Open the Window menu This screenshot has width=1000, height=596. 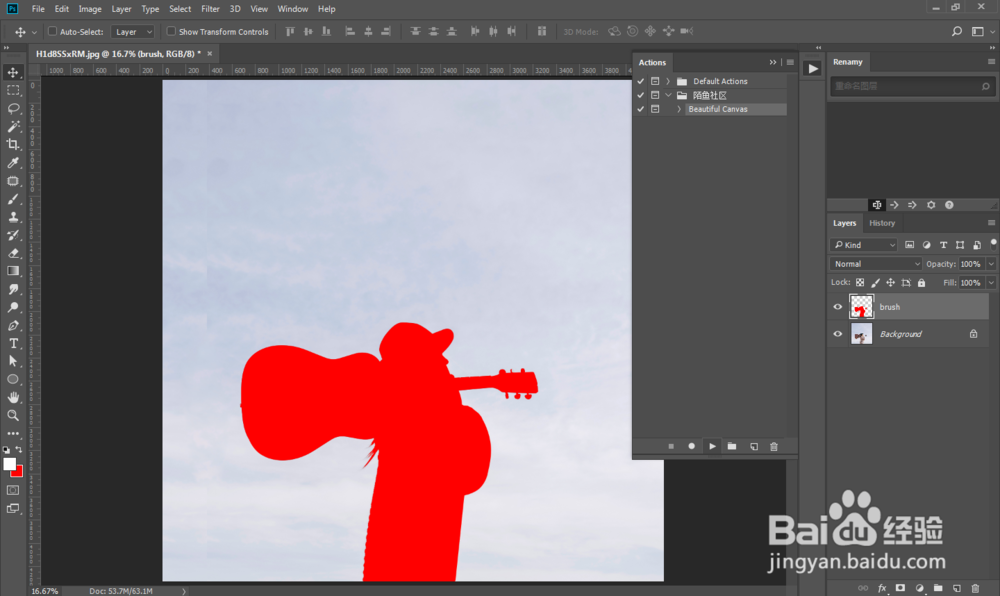pyautogui.click(x=293, y=9)
